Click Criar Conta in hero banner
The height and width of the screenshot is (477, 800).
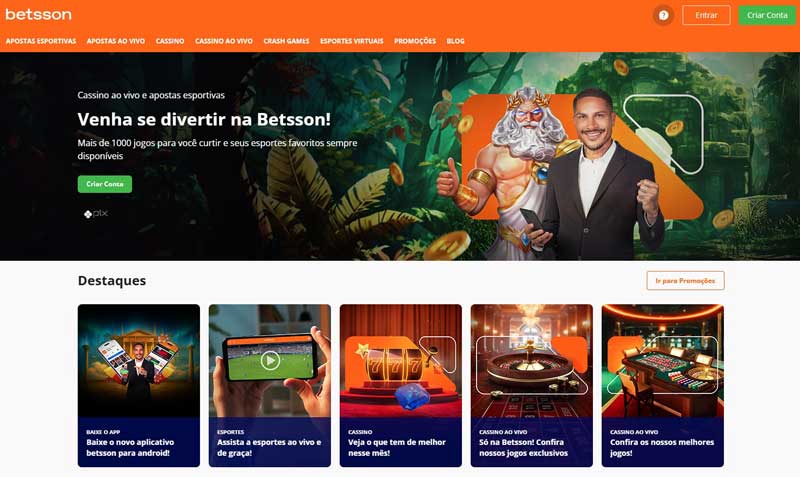pyautogui.click(x=105, y=184)
